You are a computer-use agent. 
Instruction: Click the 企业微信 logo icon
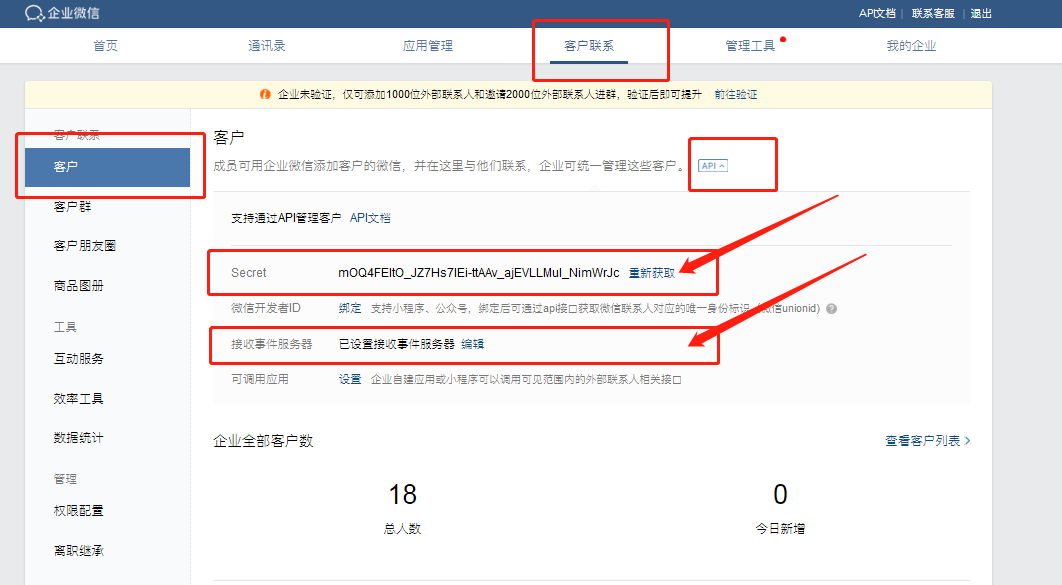35,13
